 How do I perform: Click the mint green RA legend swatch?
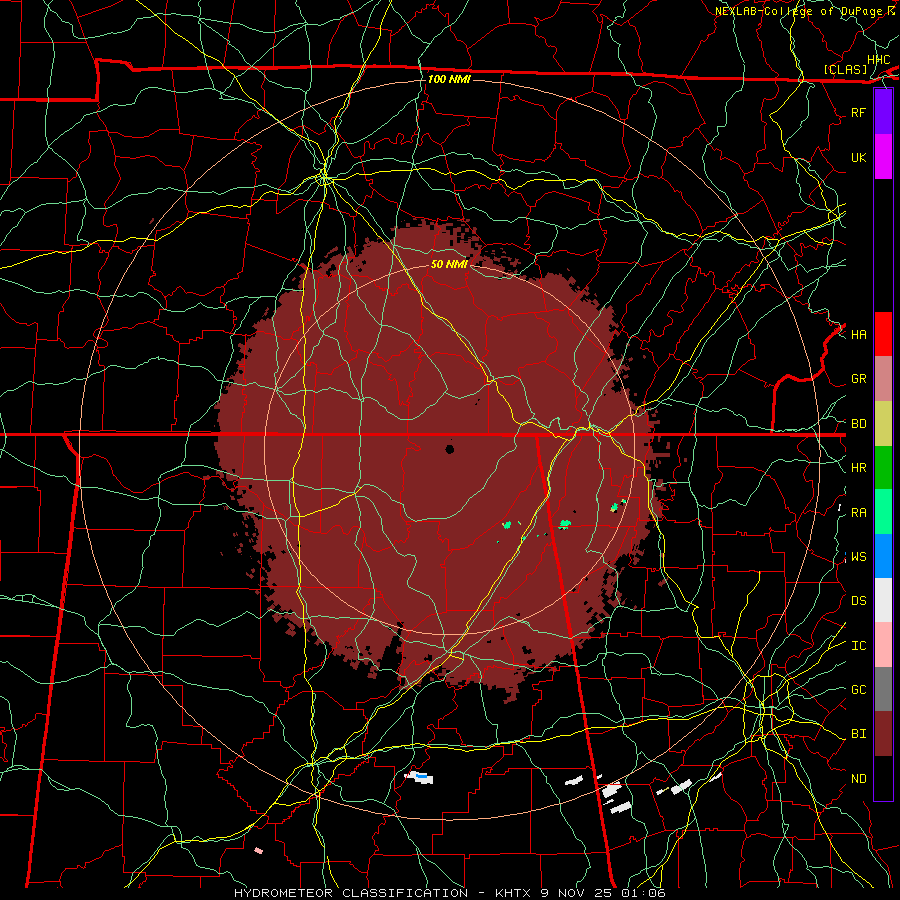pyautogui.click(x=883, y=512)
